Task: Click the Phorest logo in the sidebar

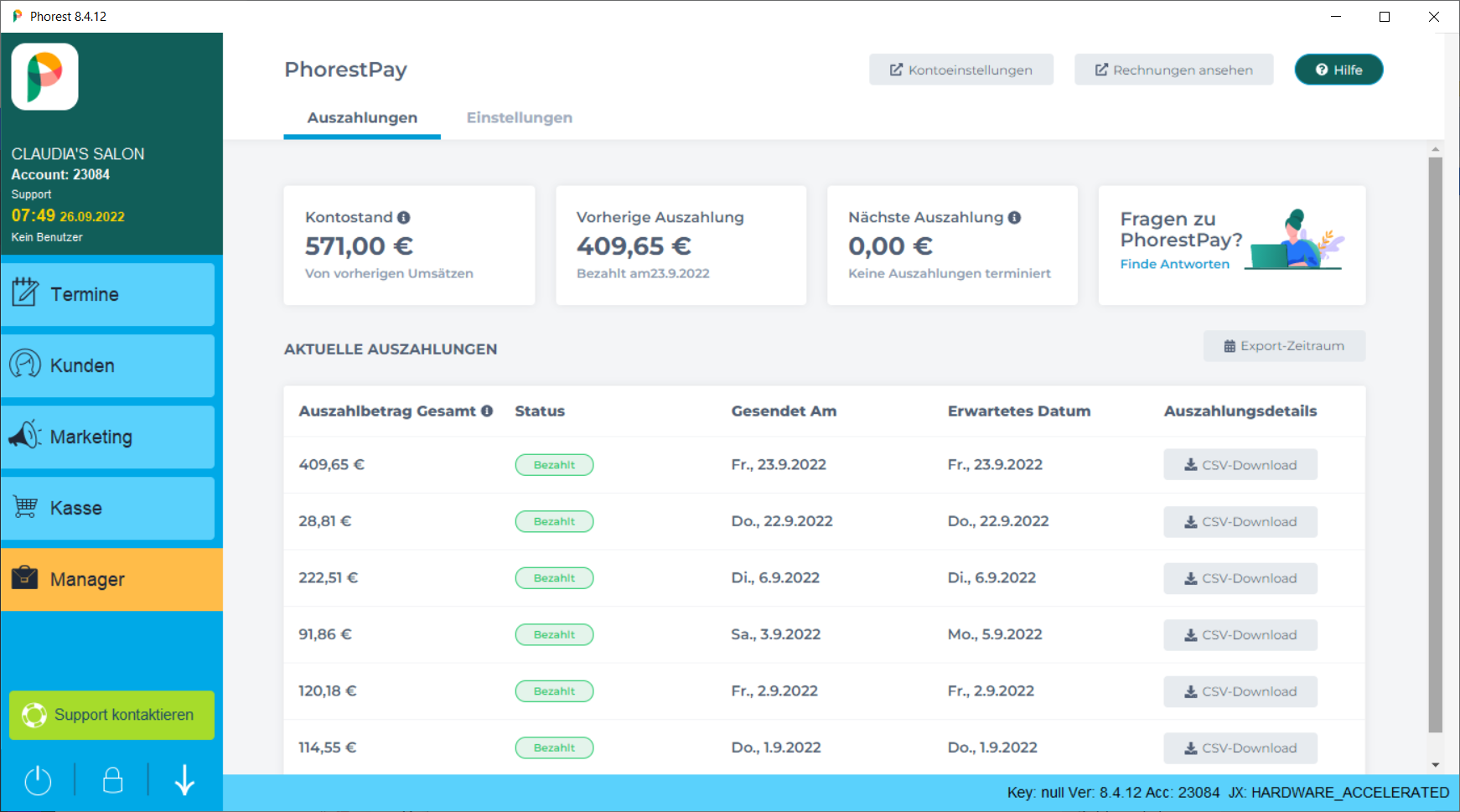Action: 45,77
